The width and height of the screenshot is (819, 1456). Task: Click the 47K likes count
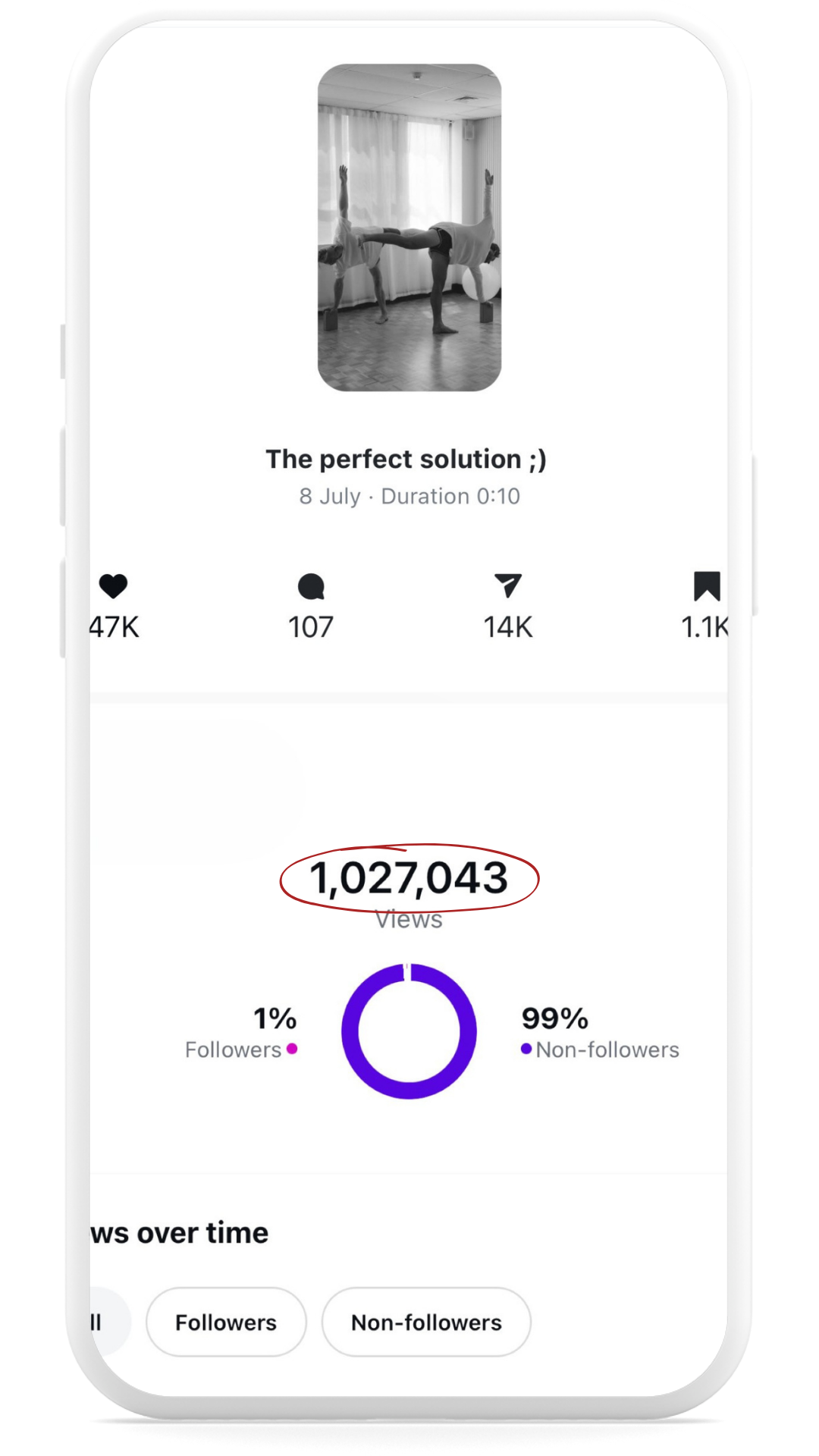(x=115, y=627)
